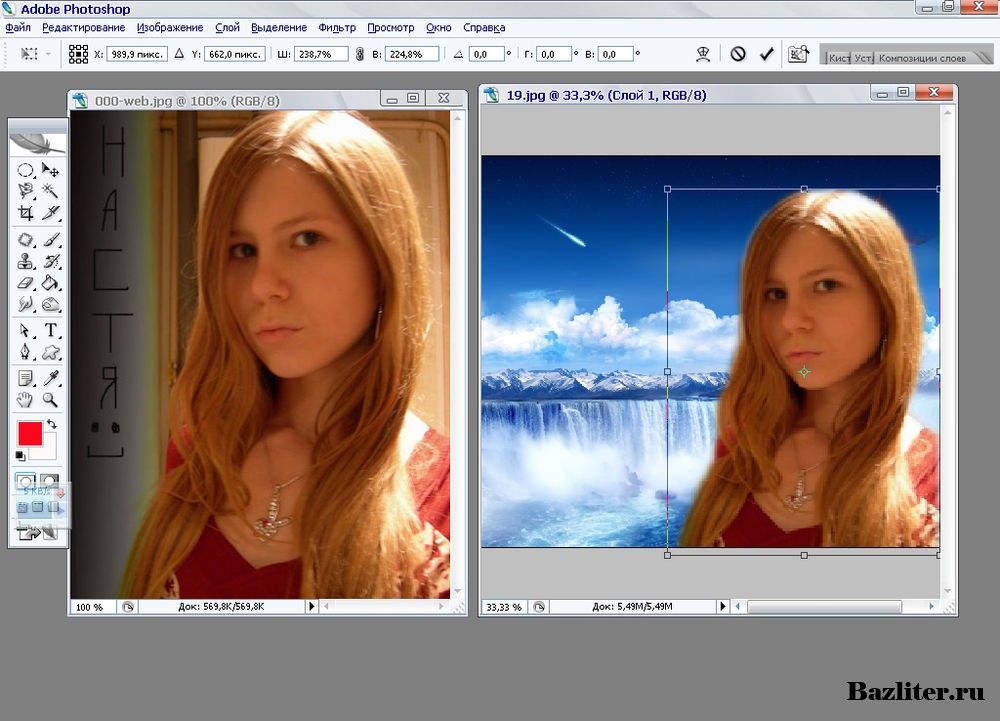Open status bar arrow menu in 000-web.jpg

(x=311, y=607)
